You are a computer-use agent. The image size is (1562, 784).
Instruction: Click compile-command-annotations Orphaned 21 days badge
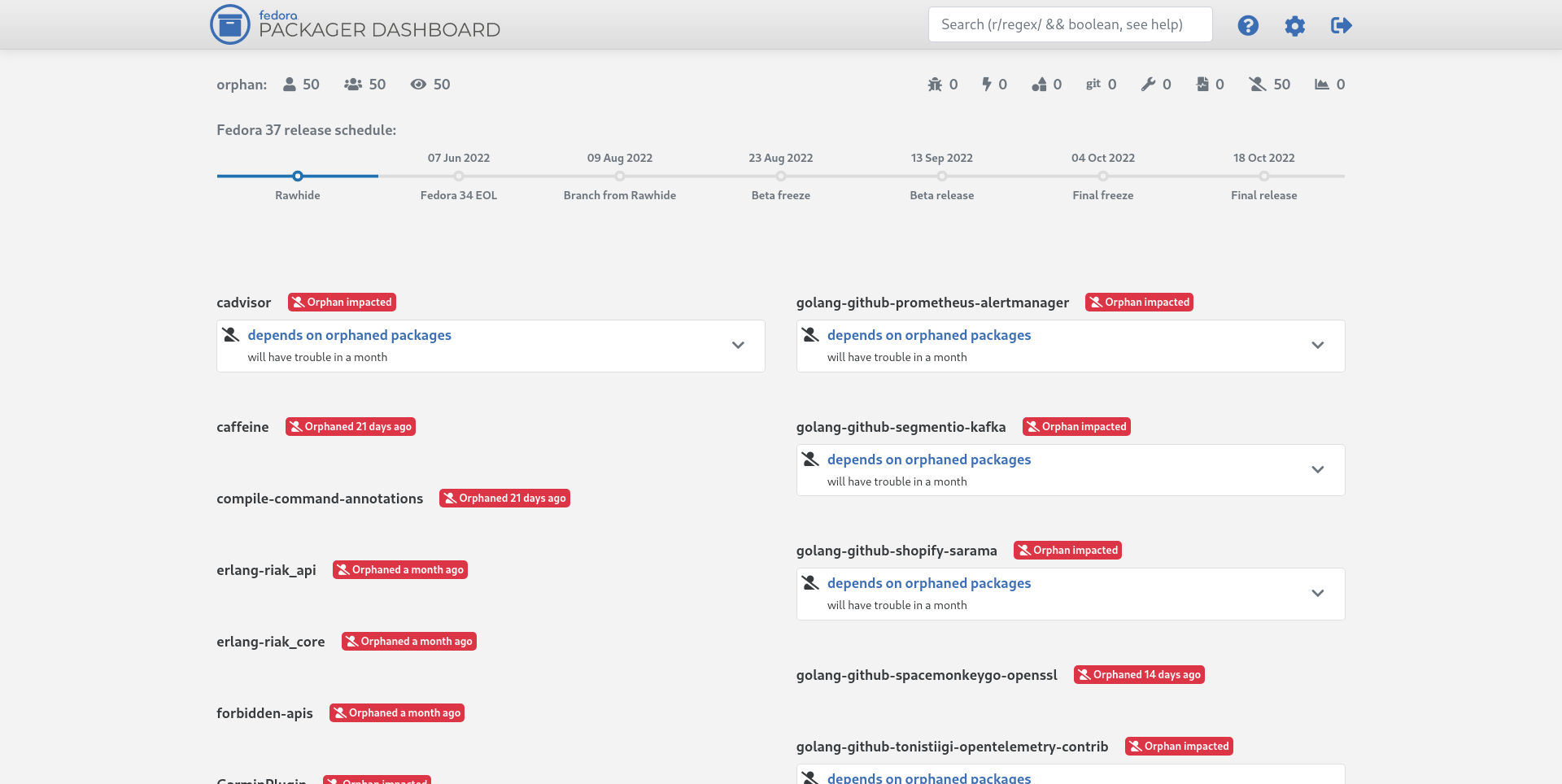pyautogui.click(x=504, y=499)
